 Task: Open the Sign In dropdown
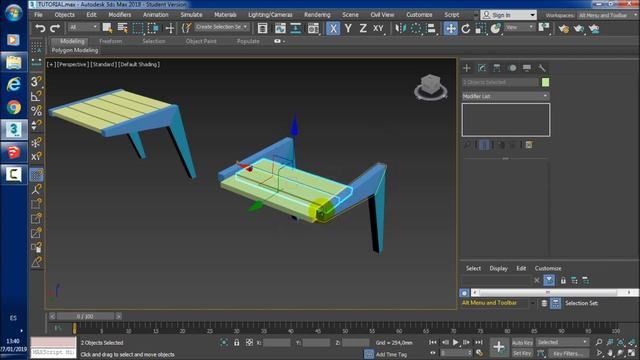coord(508,15)
